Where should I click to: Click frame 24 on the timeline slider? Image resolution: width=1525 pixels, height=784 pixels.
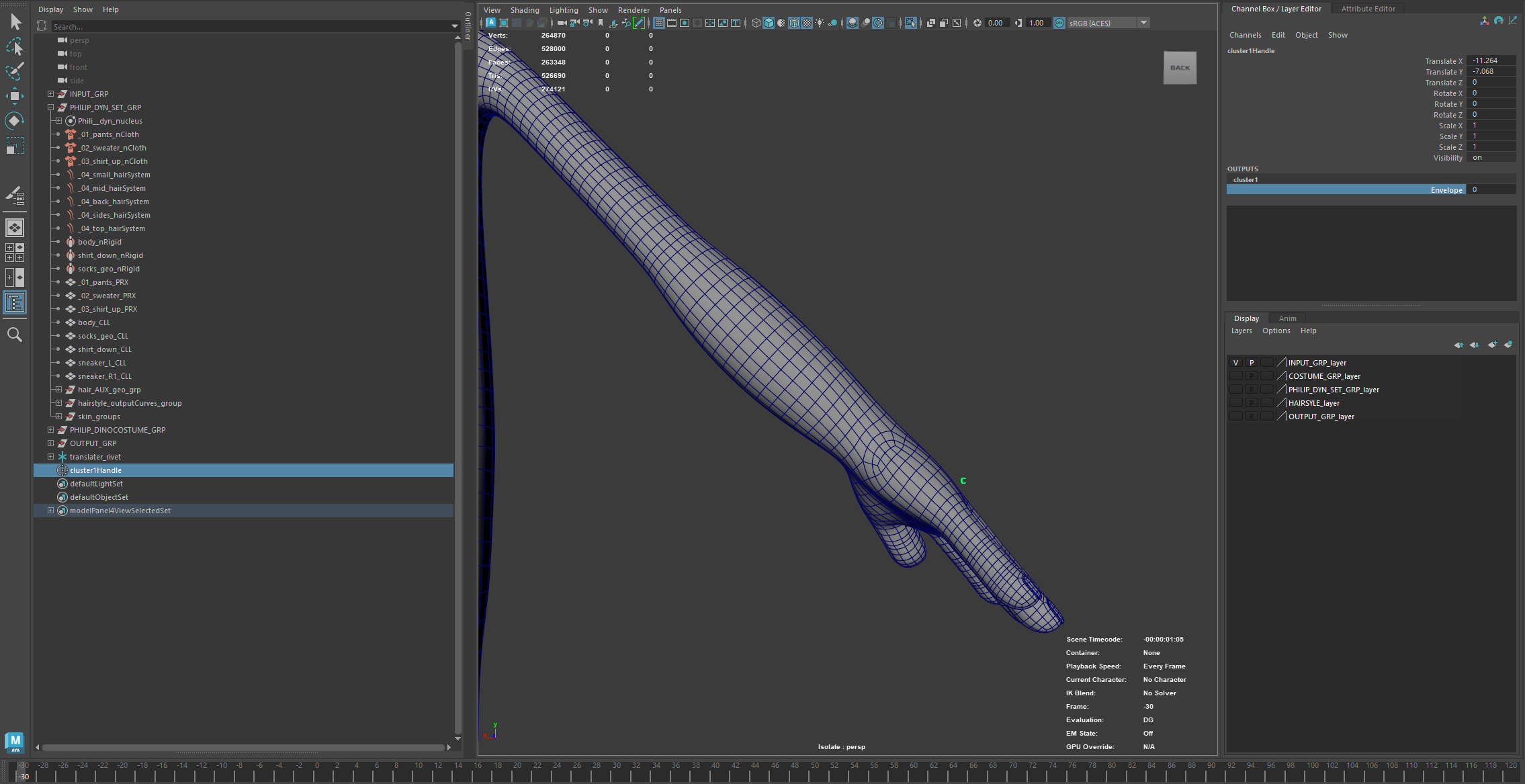point(557,770)
